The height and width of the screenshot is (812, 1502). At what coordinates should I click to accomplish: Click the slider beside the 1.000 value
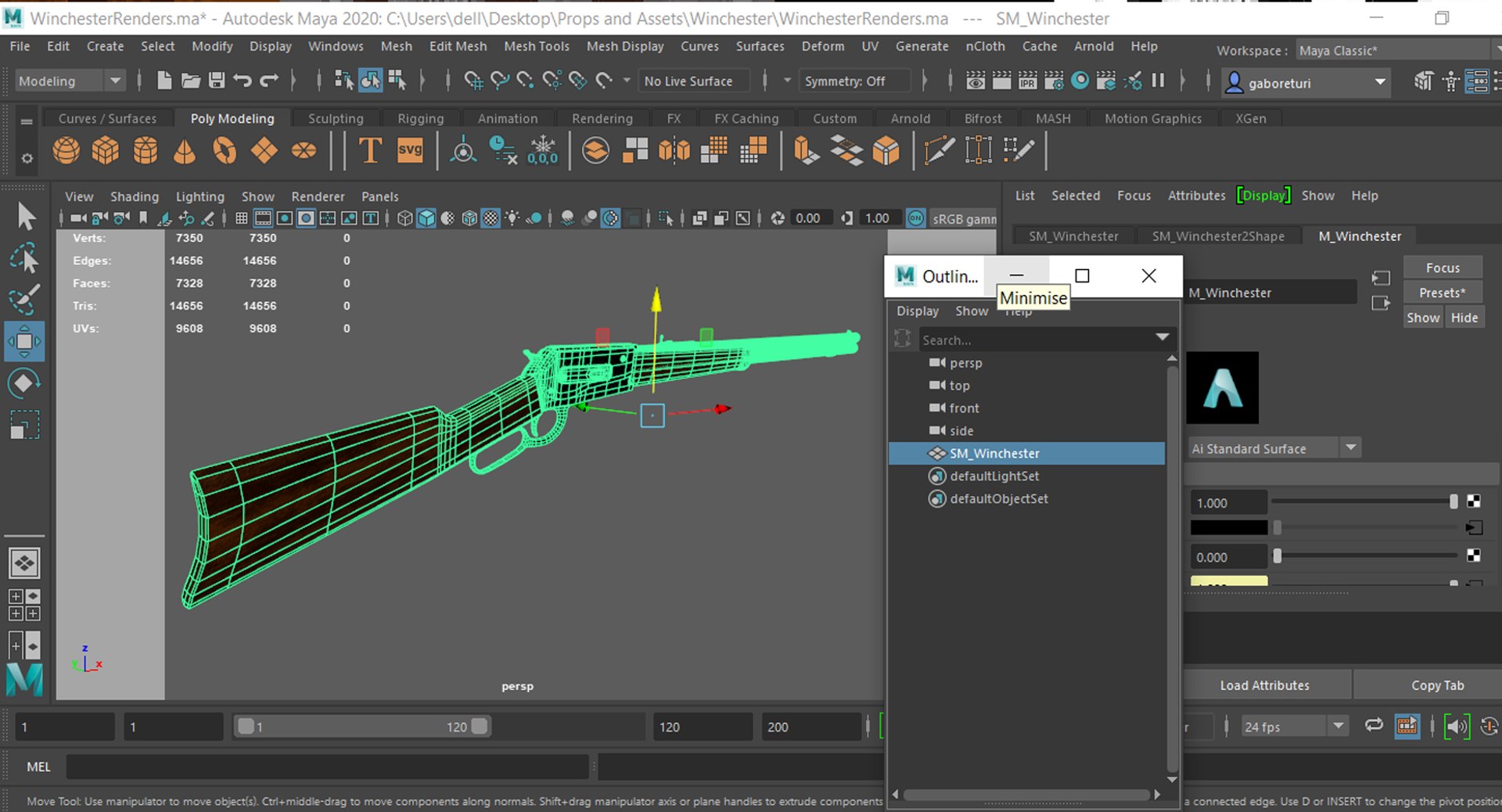(1363, 501)
